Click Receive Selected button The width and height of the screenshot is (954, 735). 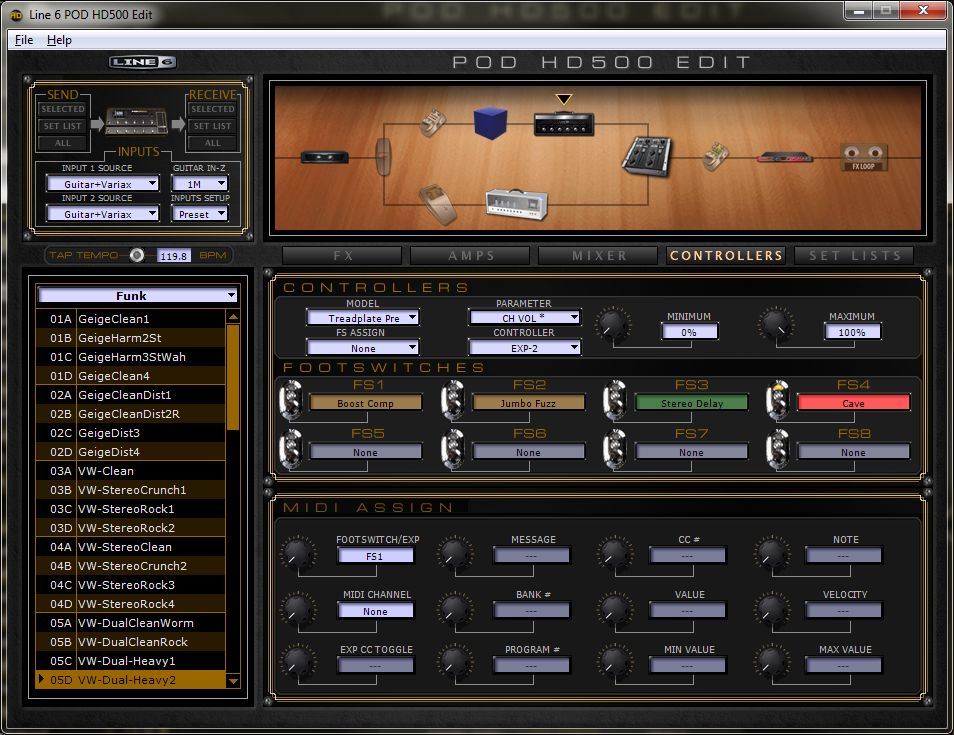pos(212,109)
